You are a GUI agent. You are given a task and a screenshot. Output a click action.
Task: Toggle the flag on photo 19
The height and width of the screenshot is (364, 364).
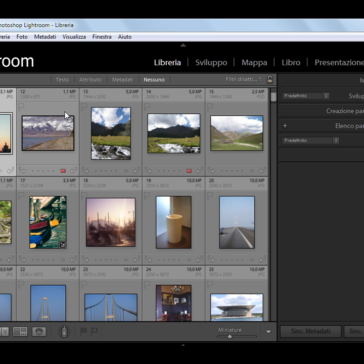tap(147, 195)
